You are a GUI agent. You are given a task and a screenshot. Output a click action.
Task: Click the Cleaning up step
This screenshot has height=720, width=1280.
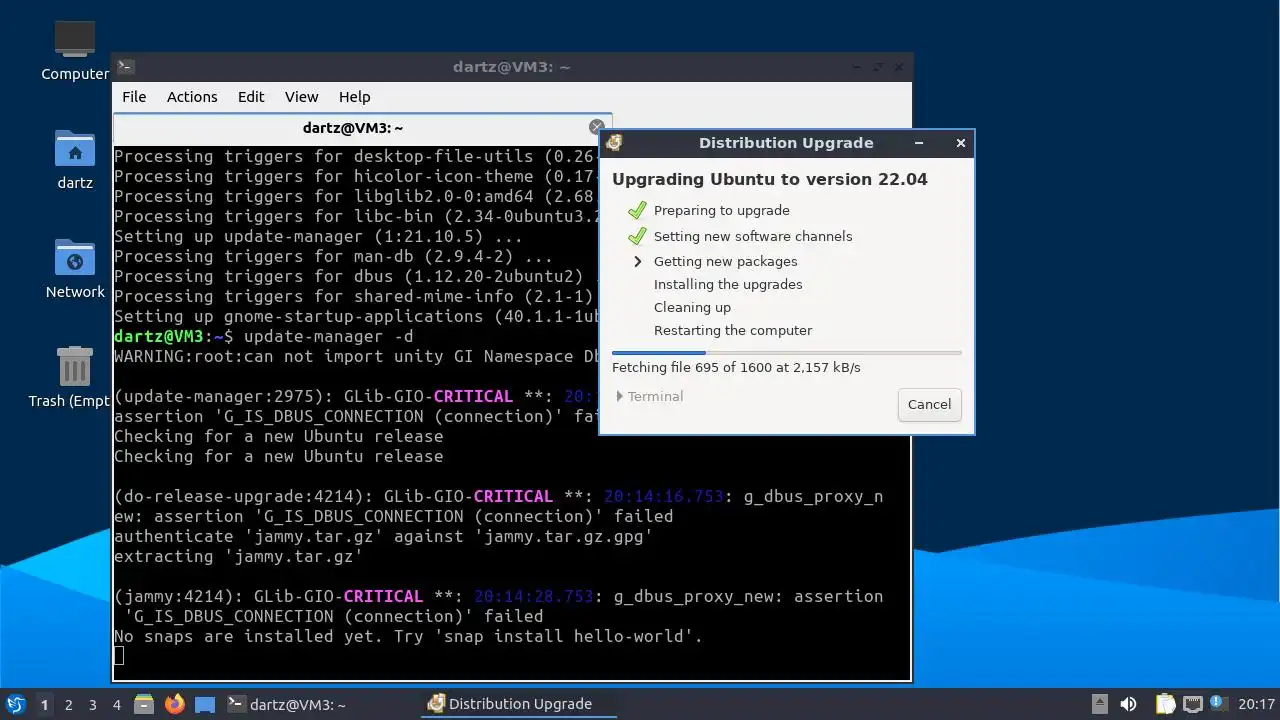692,307
